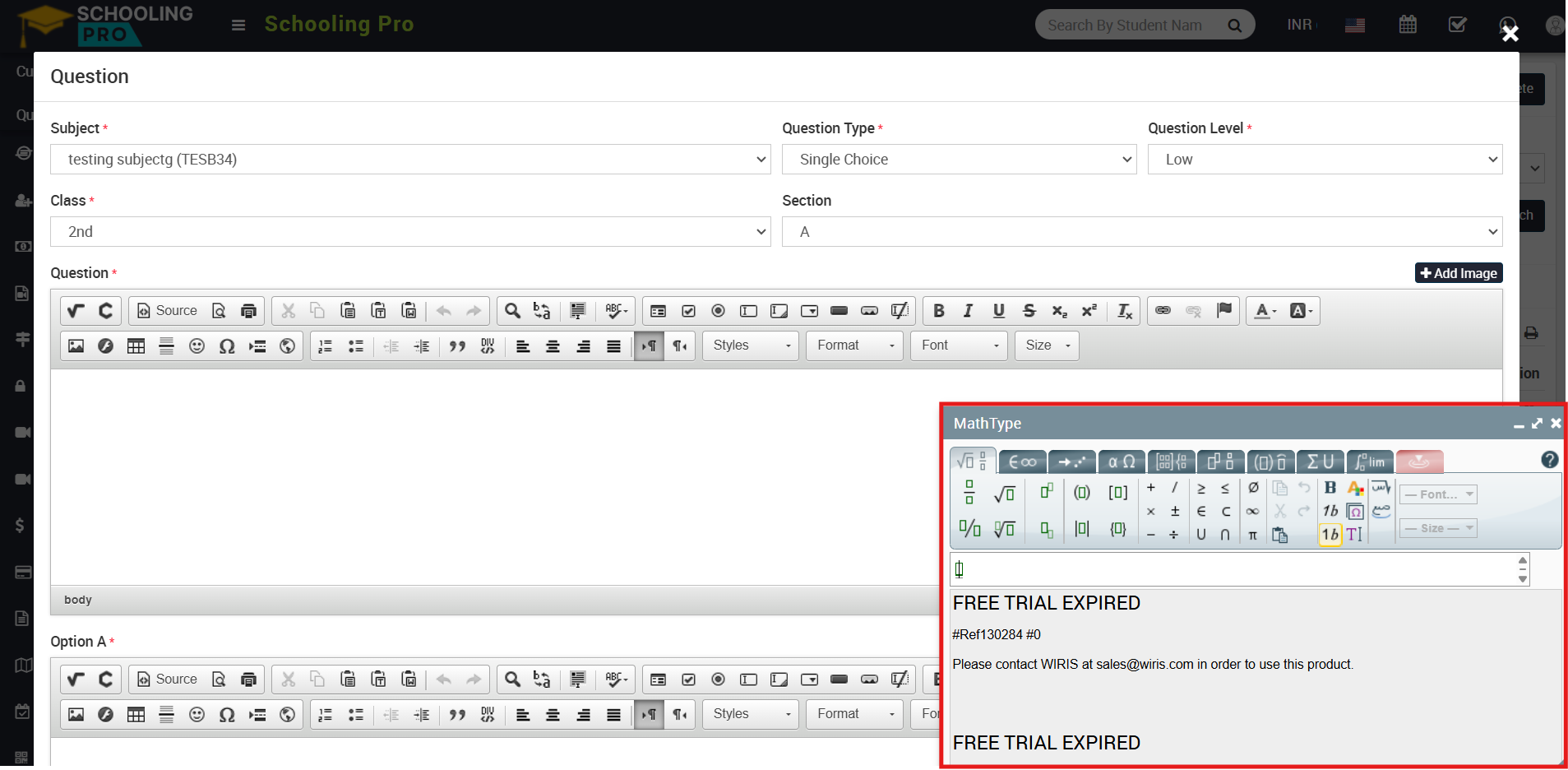Switch to MathType symbols tab (∈ ∞)
This screenshot has width=1568, height=770.
coord(1023,462)
